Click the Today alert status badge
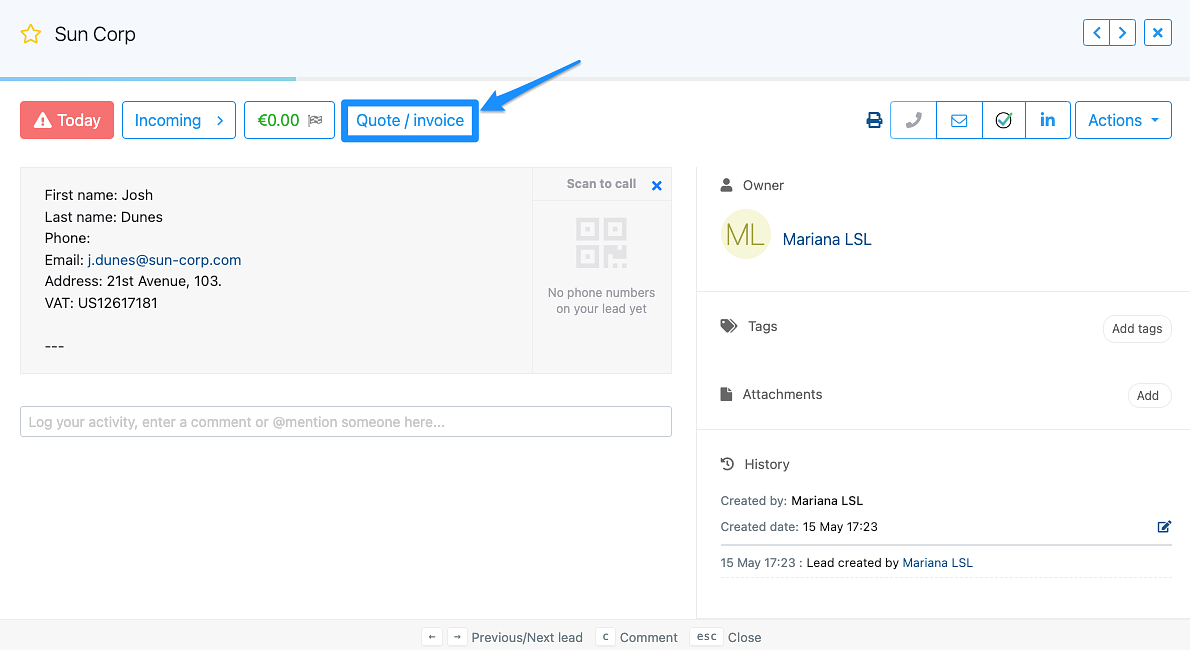1190x650 pixels. click(66, 119)
